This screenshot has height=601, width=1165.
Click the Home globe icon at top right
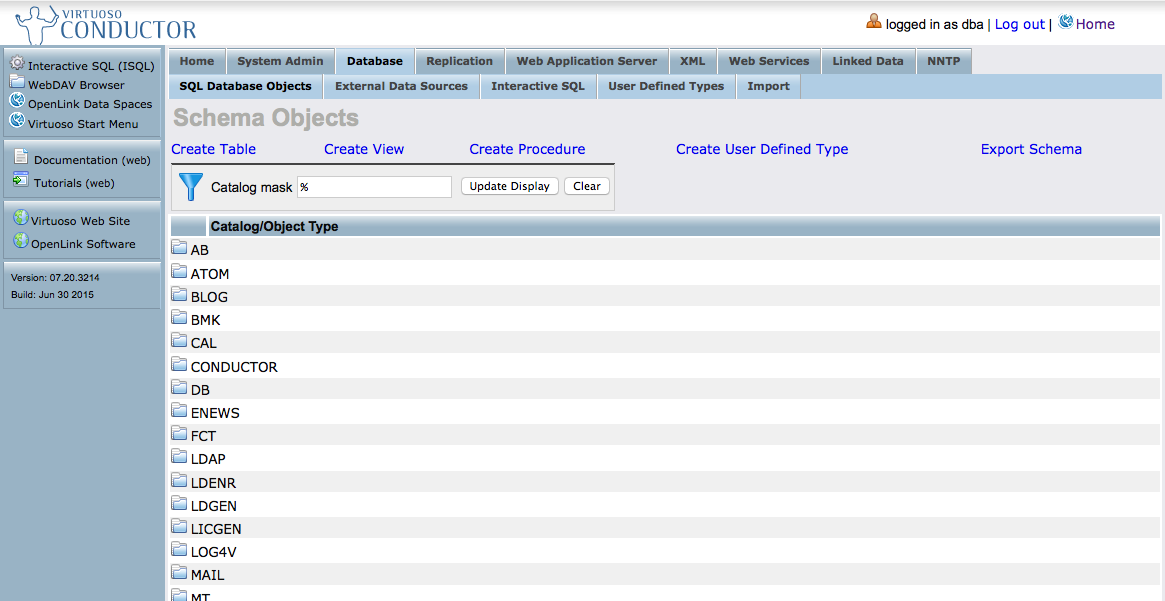click(x=1065, y=22)
